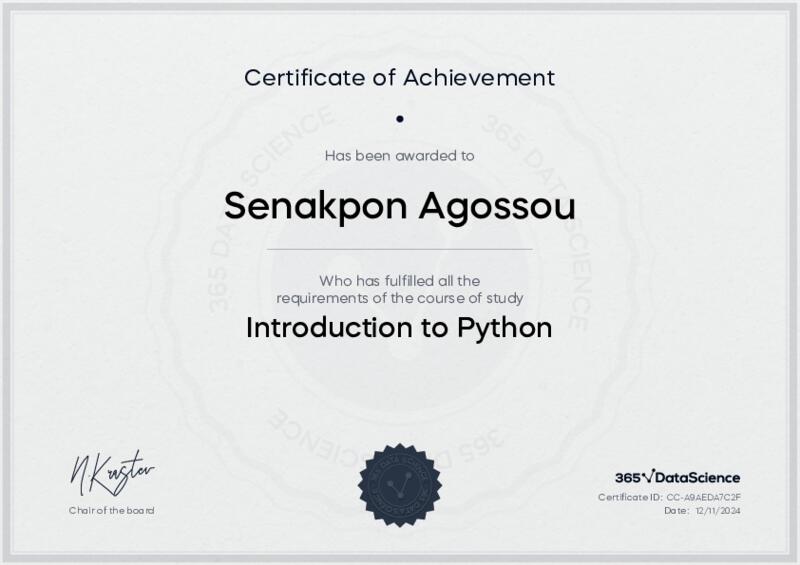Image resolution: width=800 pixels, height=565 pixels.
Task: Click the 'Chair of the board' caption
Action: [x=111, y=510]
